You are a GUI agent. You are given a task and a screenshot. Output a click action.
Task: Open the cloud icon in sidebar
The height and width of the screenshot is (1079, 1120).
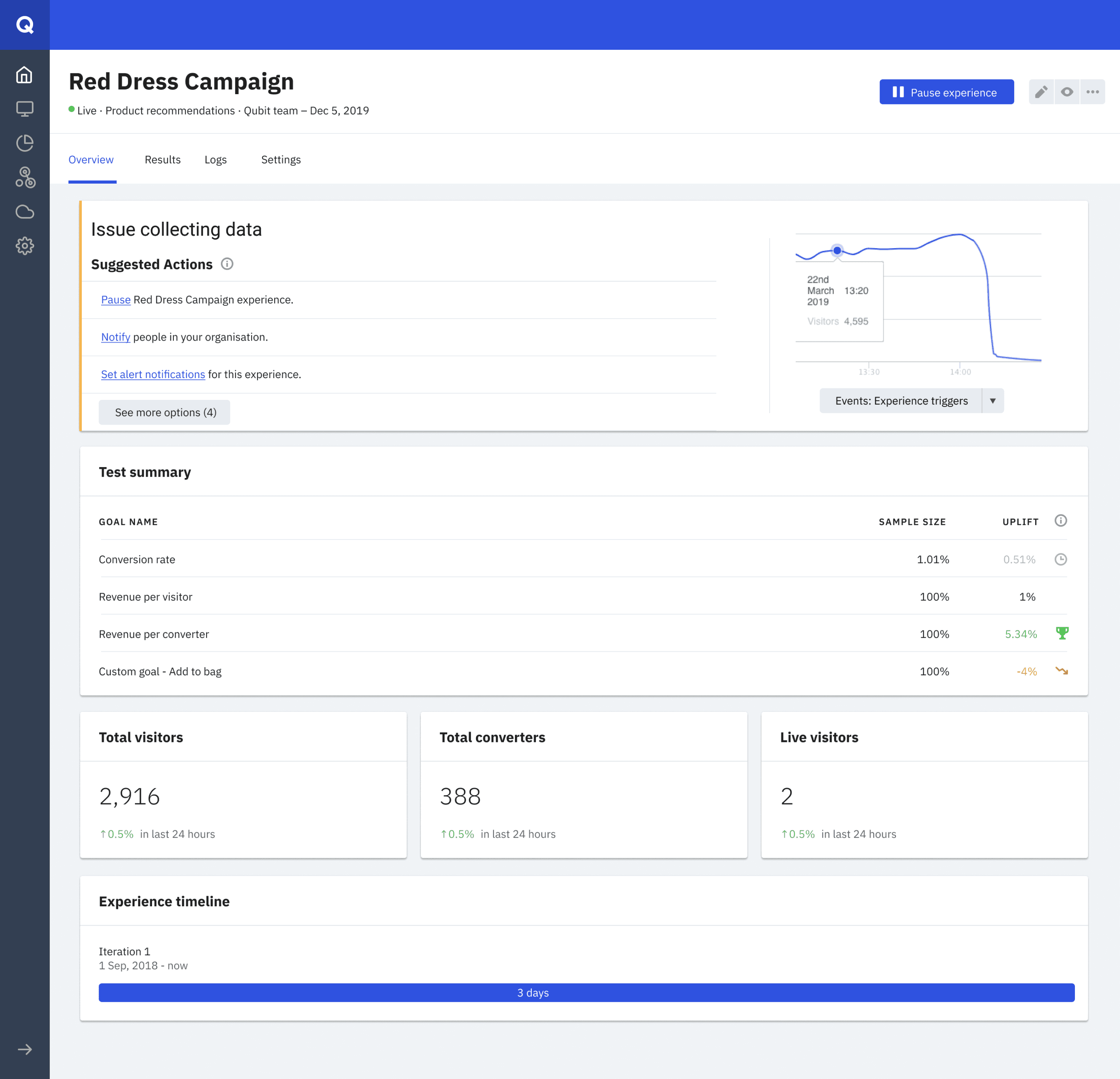(25, 212)
